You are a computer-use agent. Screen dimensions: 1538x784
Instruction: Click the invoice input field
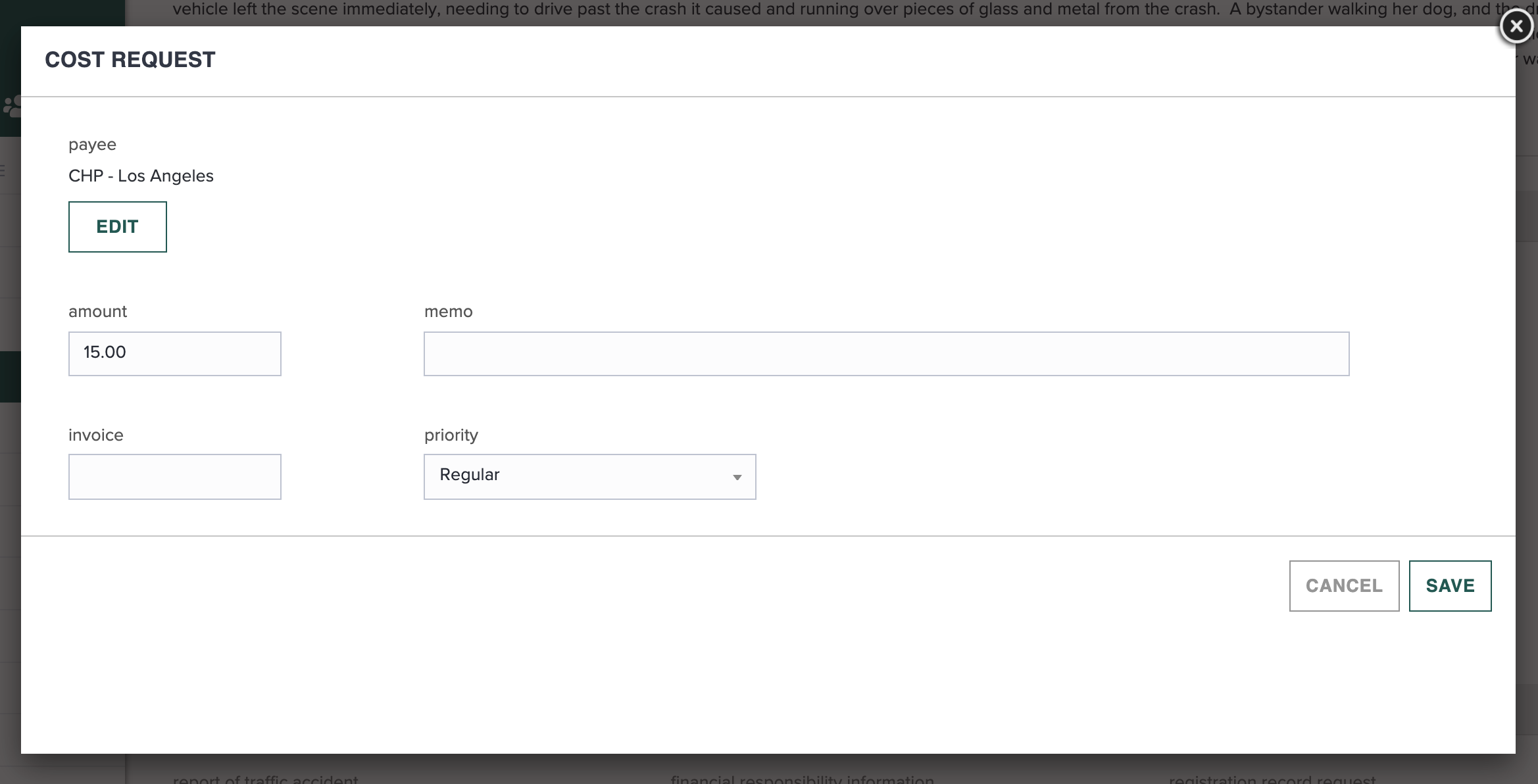click(175, 477)
